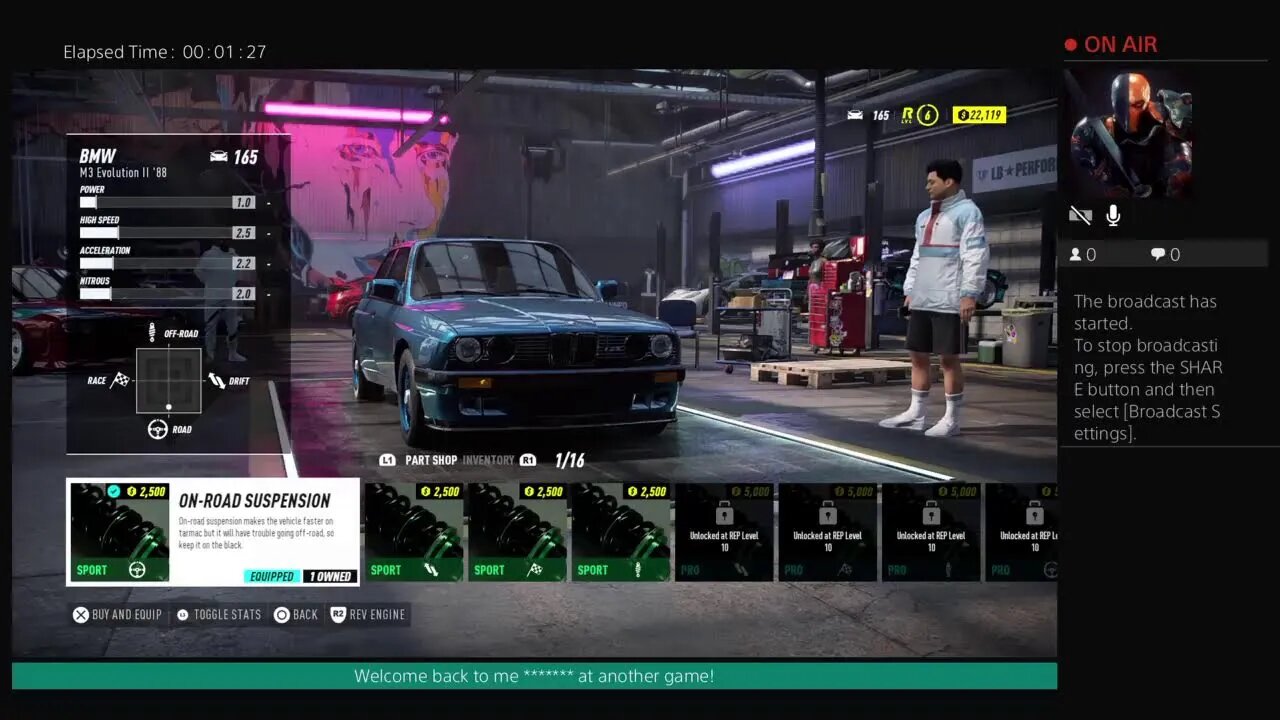1280x720 pixels.
Task: Click the blue equipped checkmark on first card
Action: tap(114, 491)
